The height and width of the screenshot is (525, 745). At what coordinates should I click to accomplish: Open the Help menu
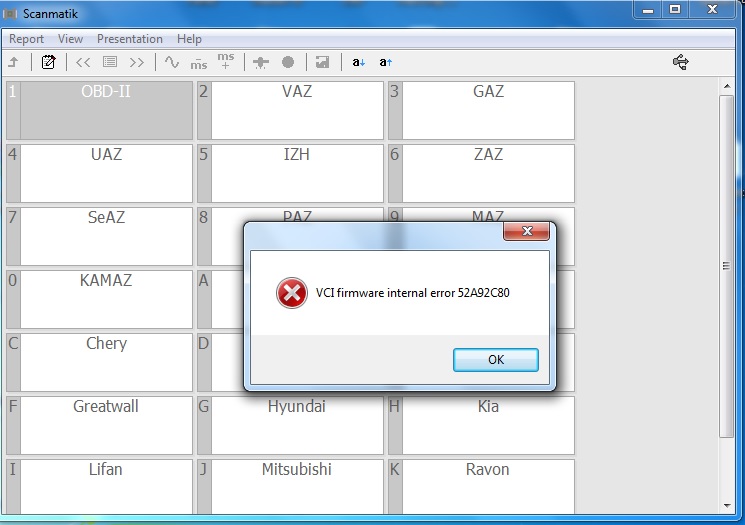[189, 39]
